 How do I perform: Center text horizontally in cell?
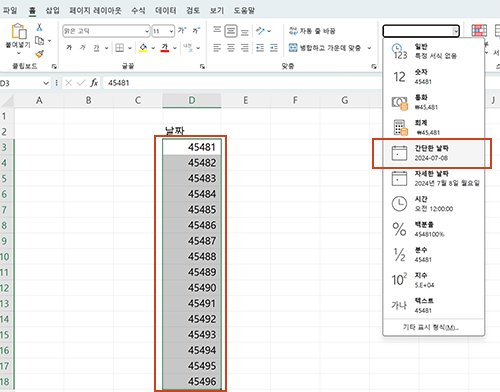click(x=231, y=48)
